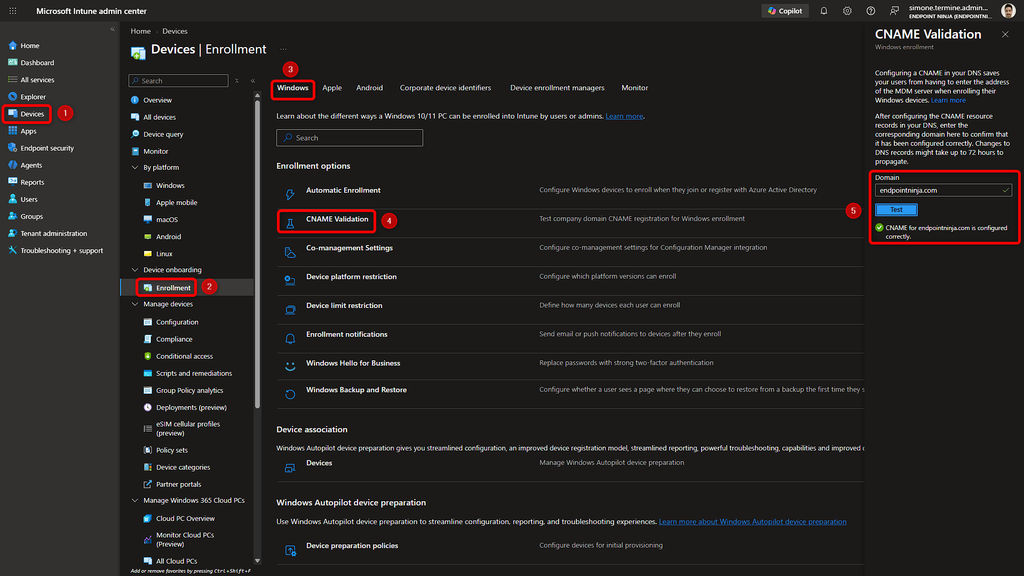Open Explorer in left navigation
Screen dimensions: 1024x576
coord(33,97)
